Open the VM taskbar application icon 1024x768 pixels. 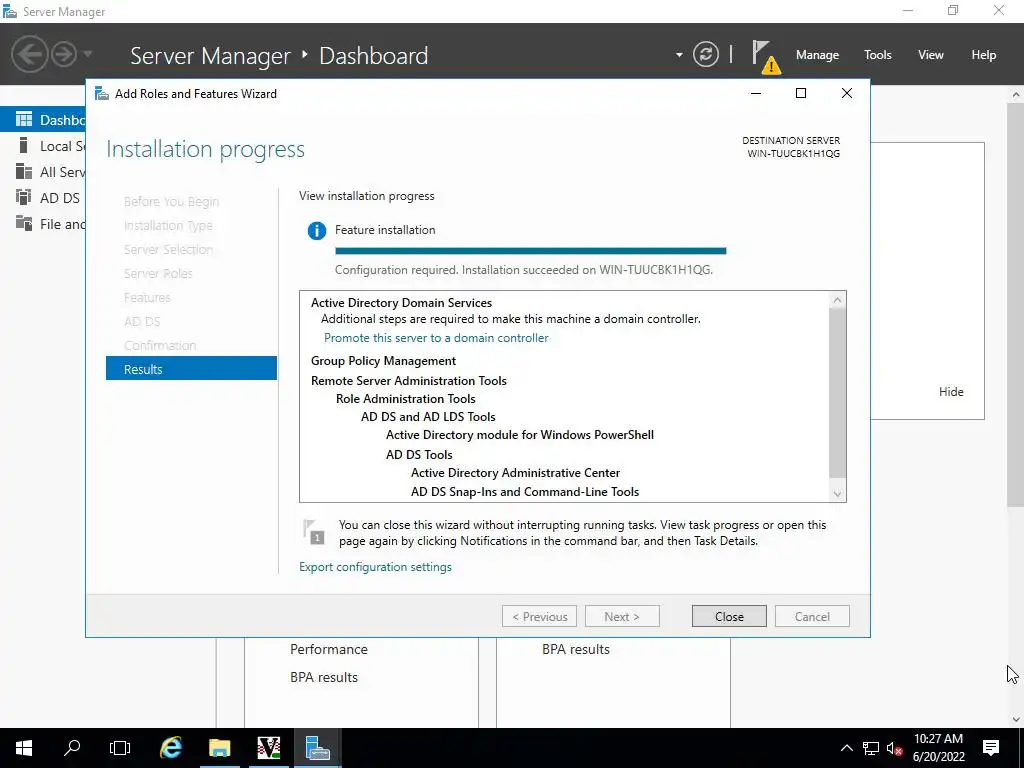click(x=269, y=748)
